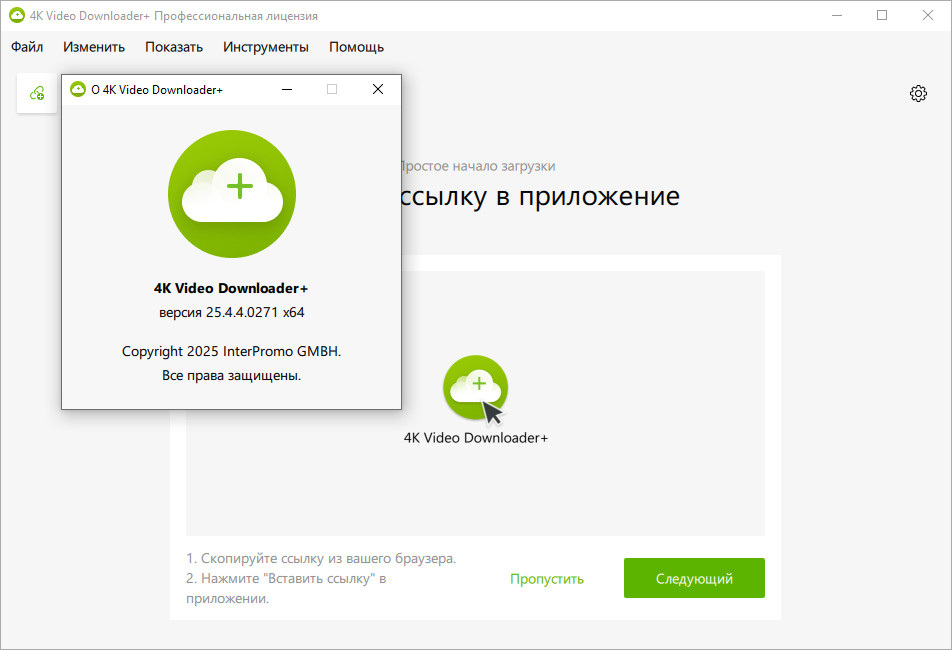The height and width of the screenshot is (650, 952).
Task: Minimize the About 4K Video Downloader+ dialog
Action: coord(287,89)
